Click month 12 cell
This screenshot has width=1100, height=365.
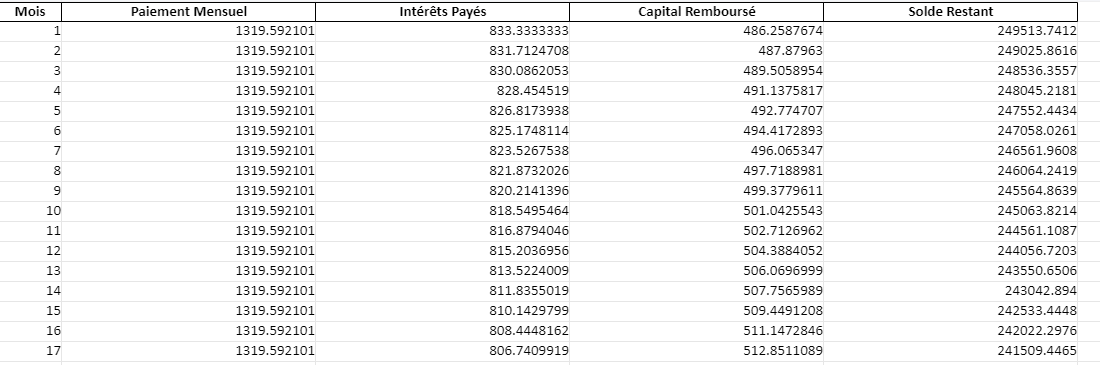tap(31, 251)
